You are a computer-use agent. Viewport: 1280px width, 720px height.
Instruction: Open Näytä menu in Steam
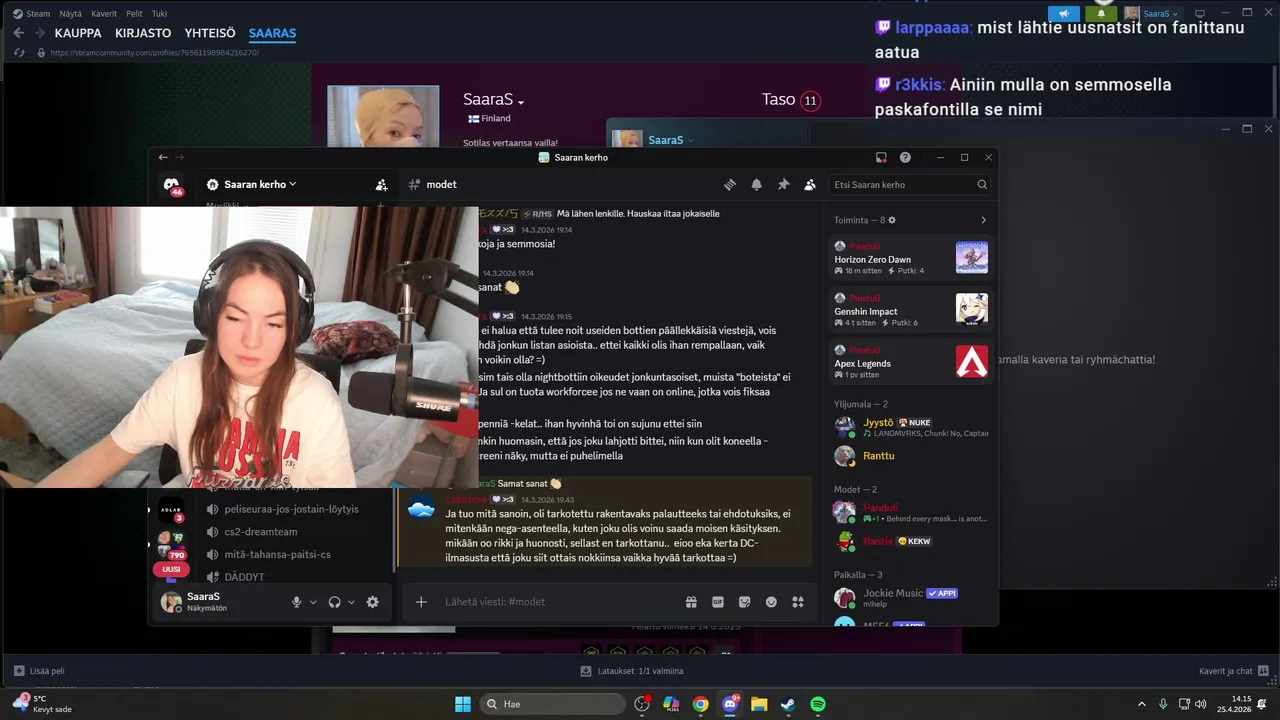point(70,14)
